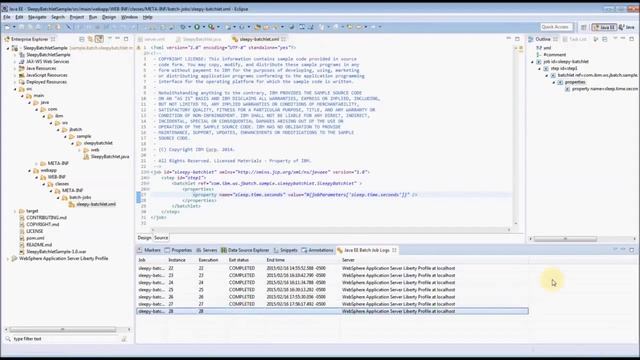Viewport: 640px width, 360px height.
Task: Click the Outline panel horizontal scrollbar
Action: [583, 239]
